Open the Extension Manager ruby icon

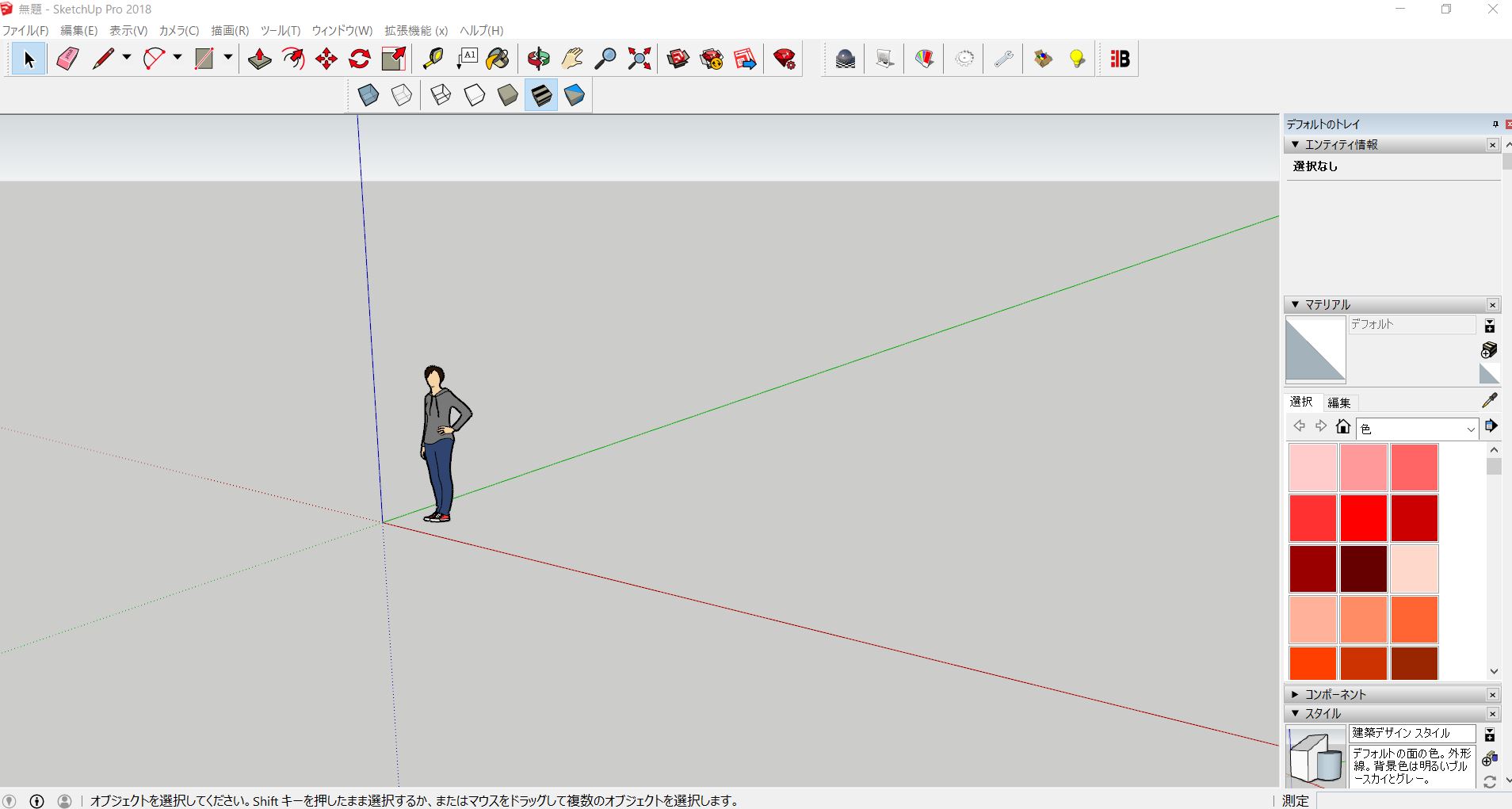click(x=785, y=59)
